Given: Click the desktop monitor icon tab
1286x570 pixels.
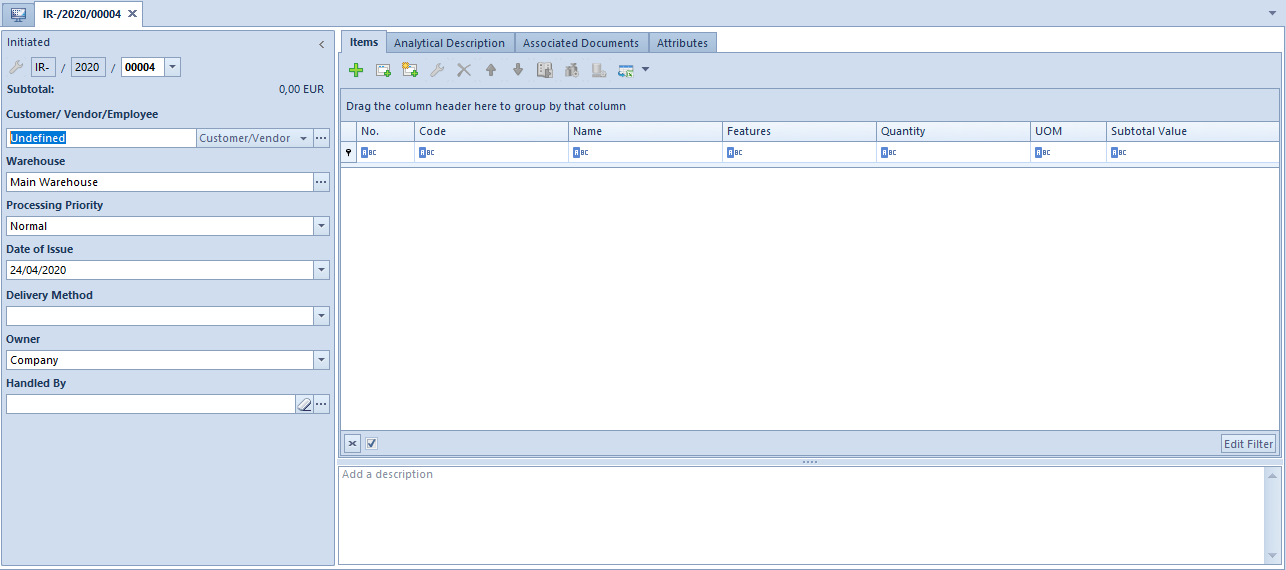Looking at the screenshot, I should pos(18,15).
